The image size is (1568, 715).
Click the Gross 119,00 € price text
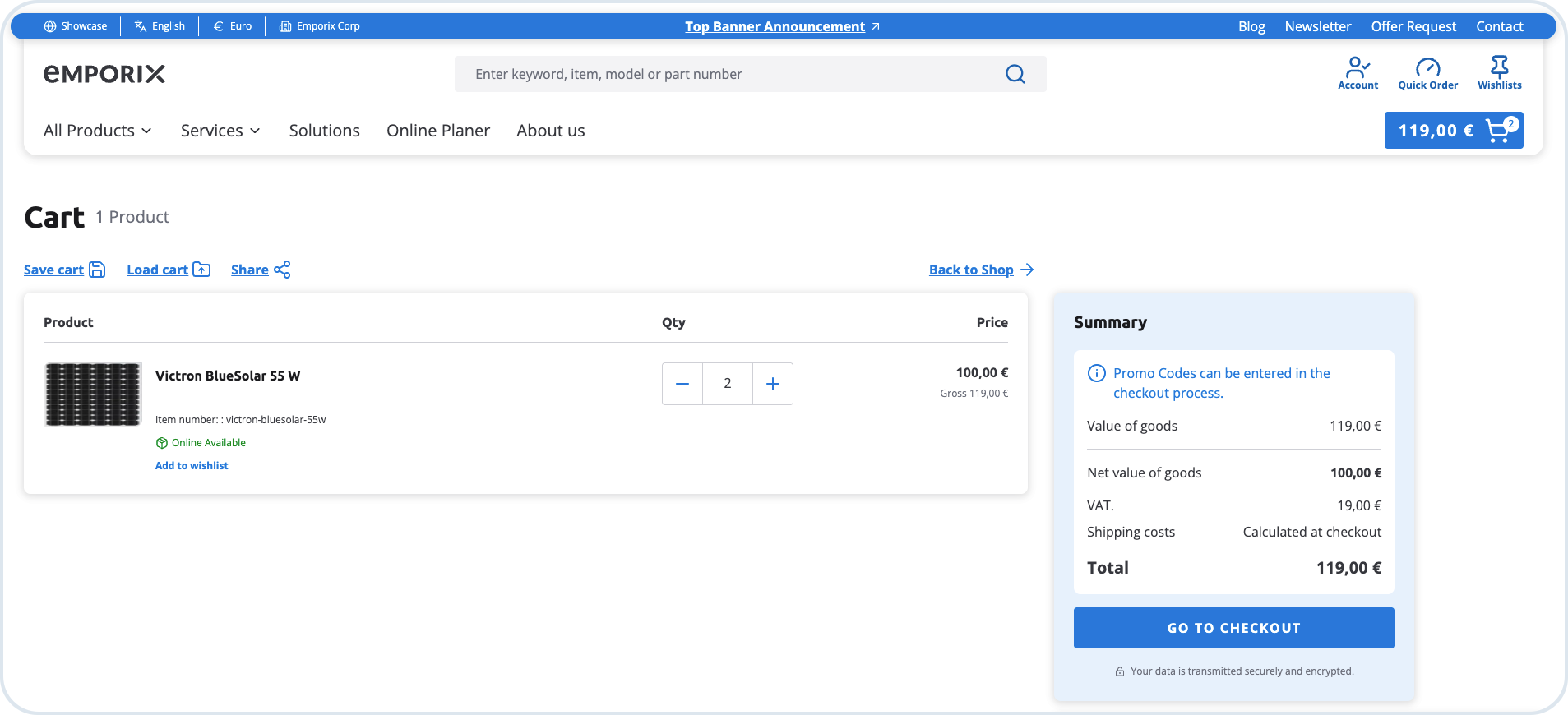point(974,394)
